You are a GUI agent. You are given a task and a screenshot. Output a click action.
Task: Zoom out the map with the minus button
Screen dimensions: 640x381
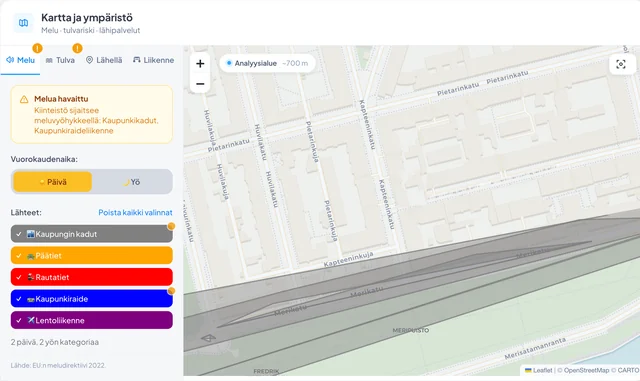[200, 84]
